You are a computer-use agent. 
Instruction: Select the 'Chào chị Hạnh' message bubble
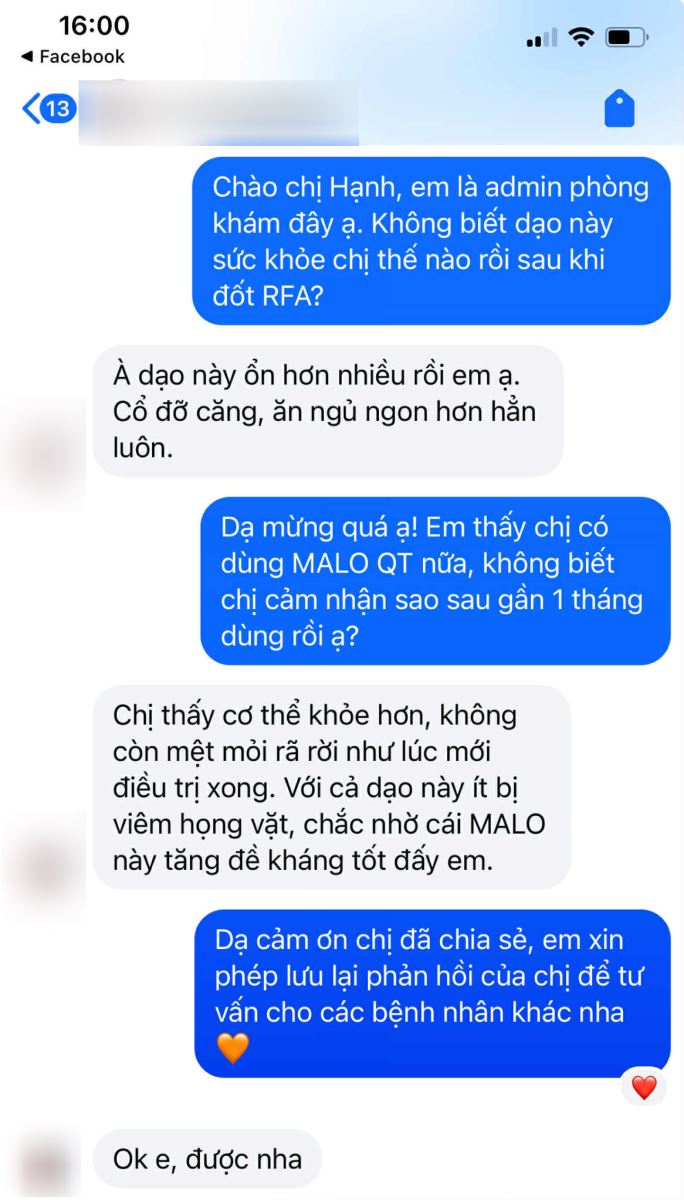point(431,241)
